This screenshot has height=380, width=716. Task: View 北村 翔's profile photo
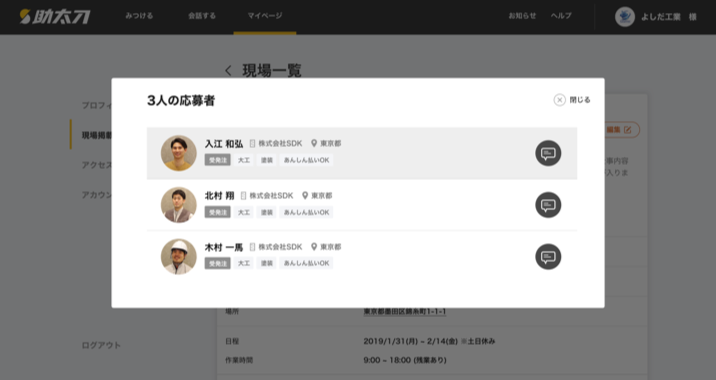tap(179, 205)
